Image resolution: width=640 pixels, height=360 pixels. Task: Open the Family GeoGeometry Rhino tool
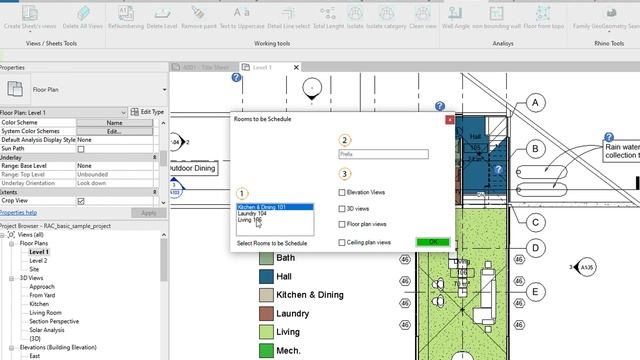pos(611,18)
